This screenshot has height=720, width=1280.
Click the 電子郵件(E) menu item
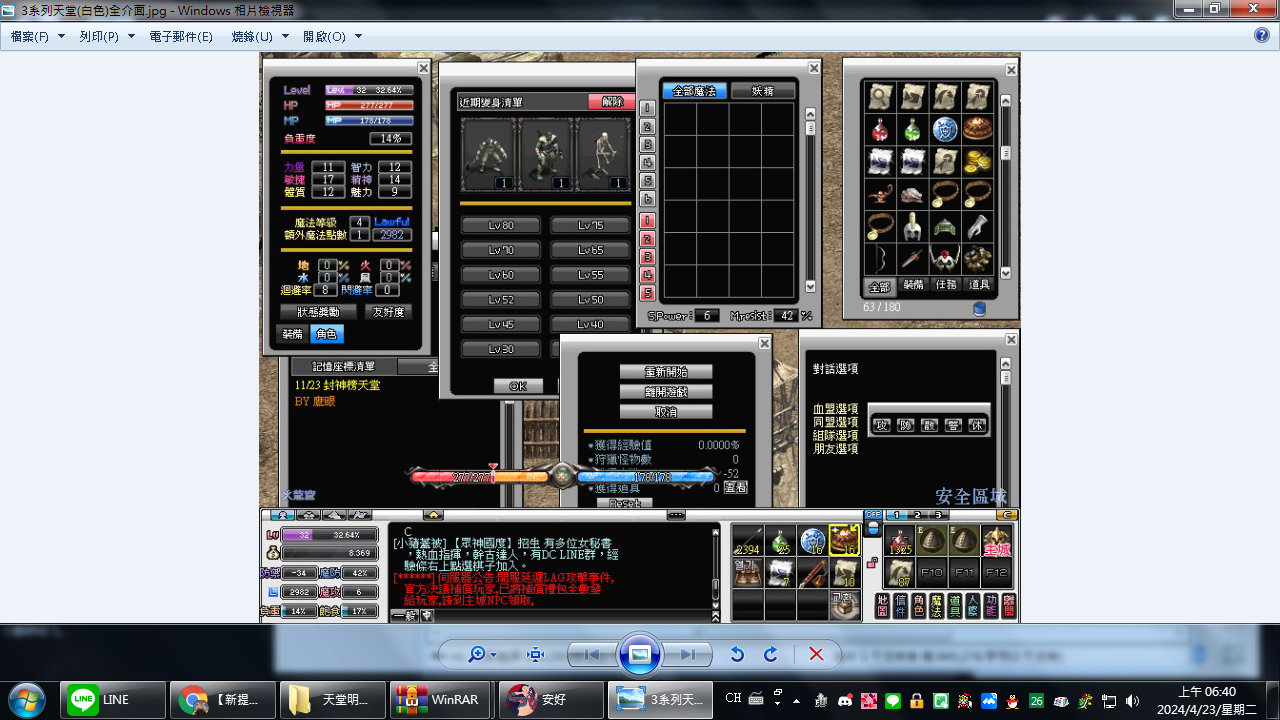click(181, 37)
